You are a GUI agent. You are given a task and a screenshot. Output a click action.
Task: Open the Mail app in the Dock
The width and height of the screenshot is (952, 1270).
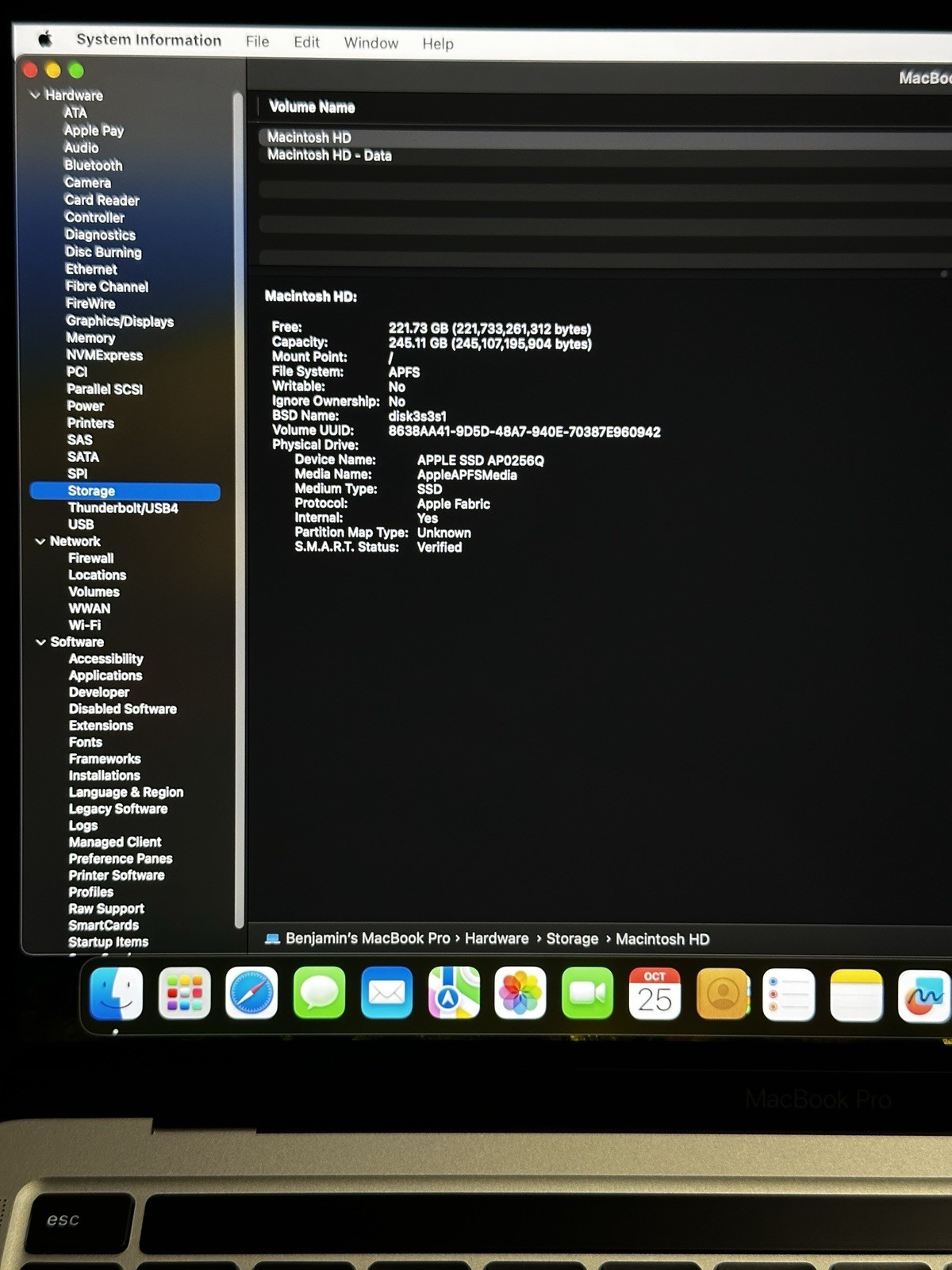coord(386,993)
